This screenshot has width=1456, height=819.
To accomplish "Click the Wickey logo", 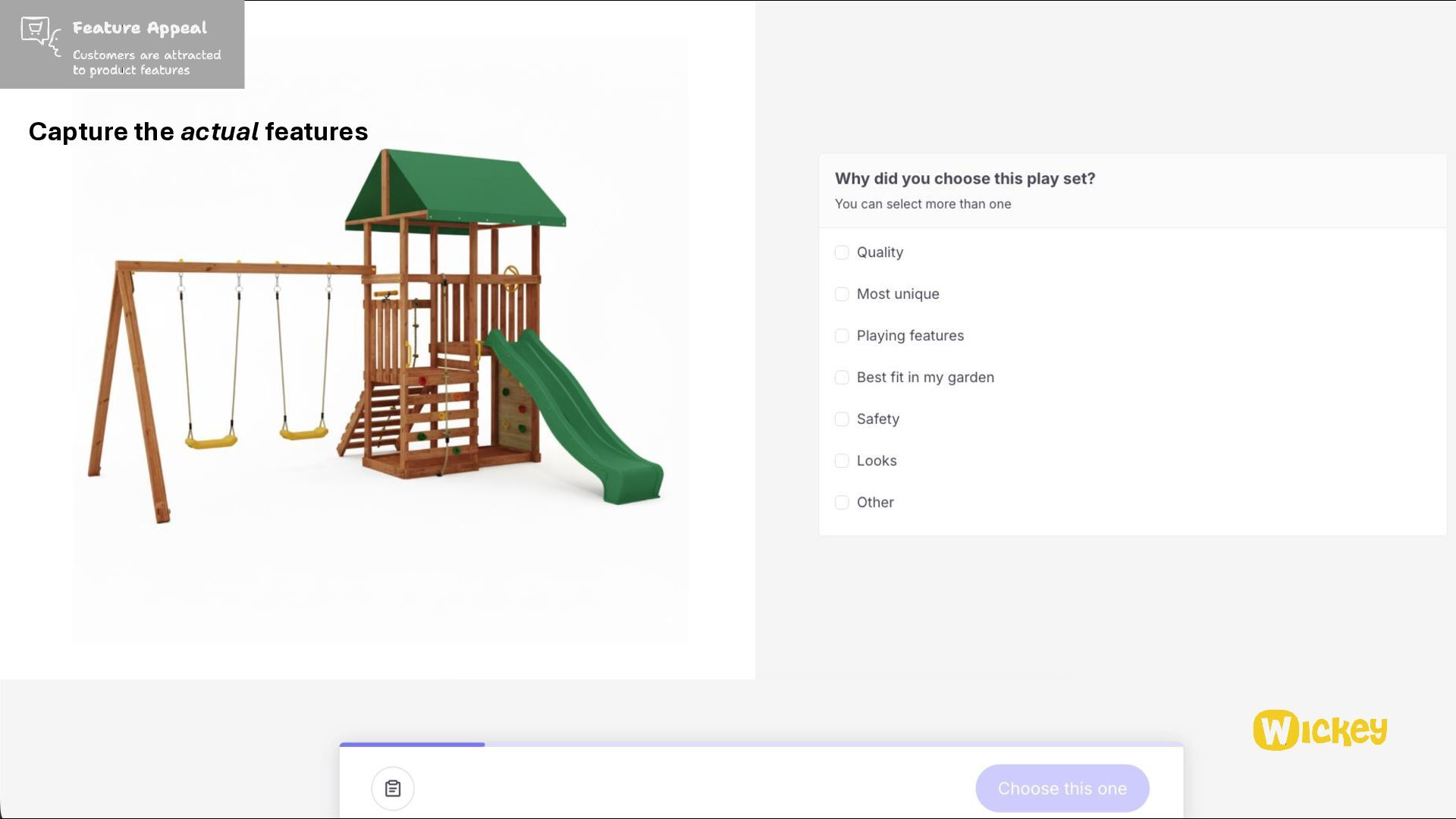I will [1319, 730].
